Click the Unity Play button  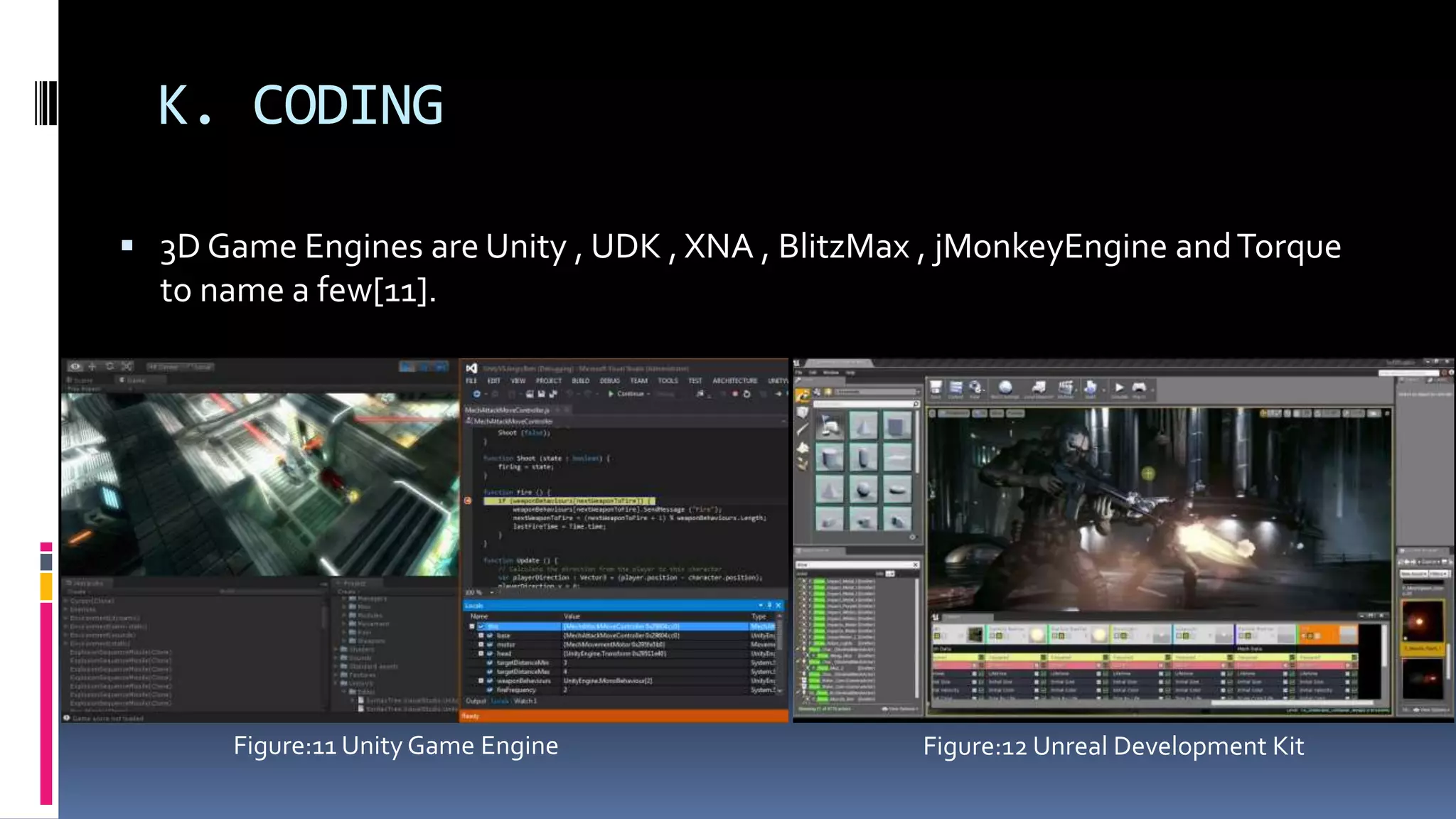point(407,367)
